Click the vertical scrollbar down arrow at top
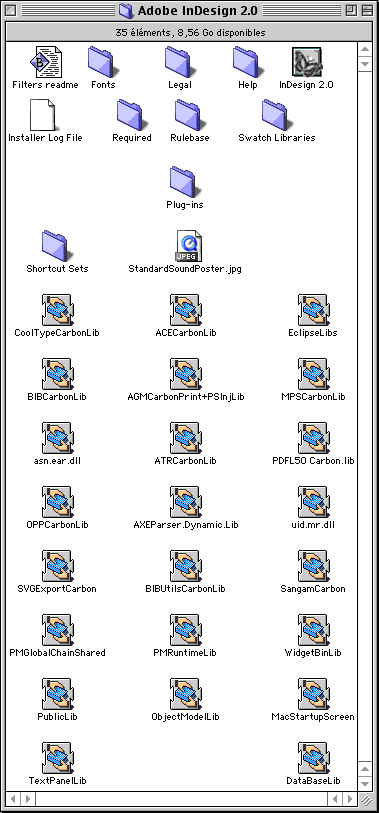This screenshot has height=813, width=379. (x=365, y=64)
